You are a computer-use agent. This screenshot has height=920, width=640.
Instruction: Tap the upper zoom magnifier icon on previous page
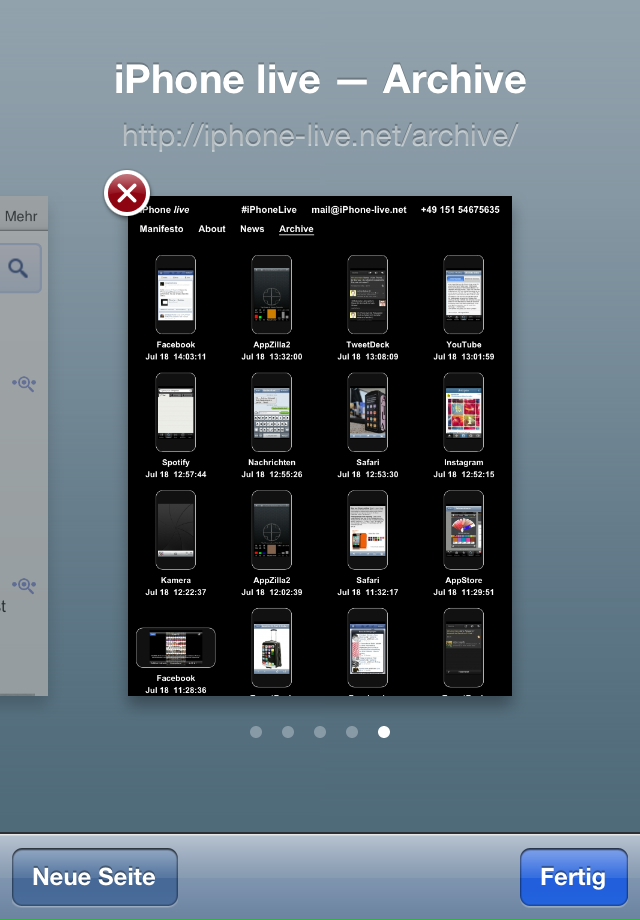click(x=24, y=384)
